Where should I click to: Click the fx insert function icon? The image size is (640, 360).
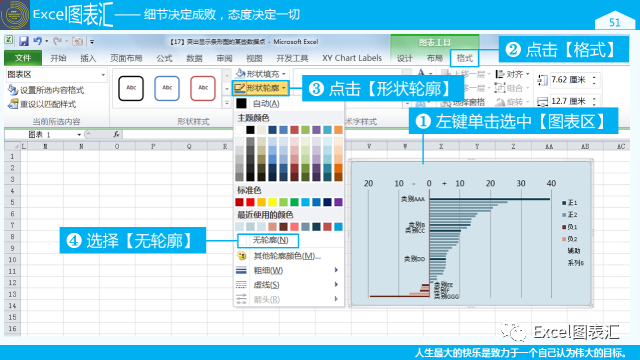(x=116, y=134)
